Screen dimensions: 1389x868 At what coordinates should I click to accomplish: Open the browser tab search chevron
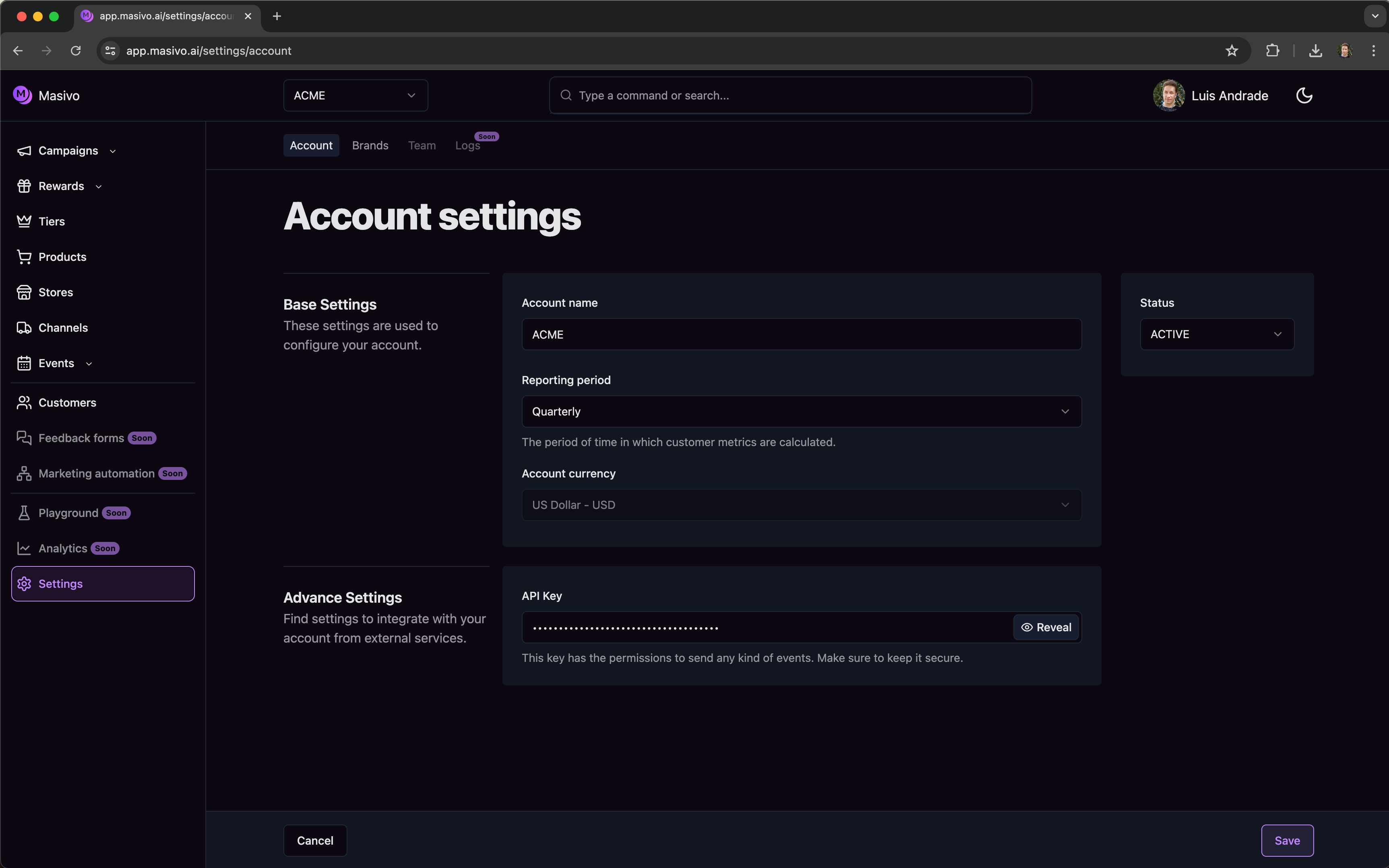(x=1375, y=16)
